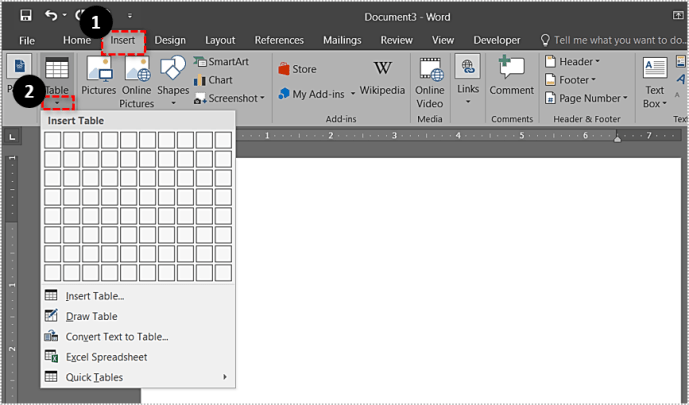Switch to the Mailings tab
Viewport: 689px width, 405px height.
(342, 40)
